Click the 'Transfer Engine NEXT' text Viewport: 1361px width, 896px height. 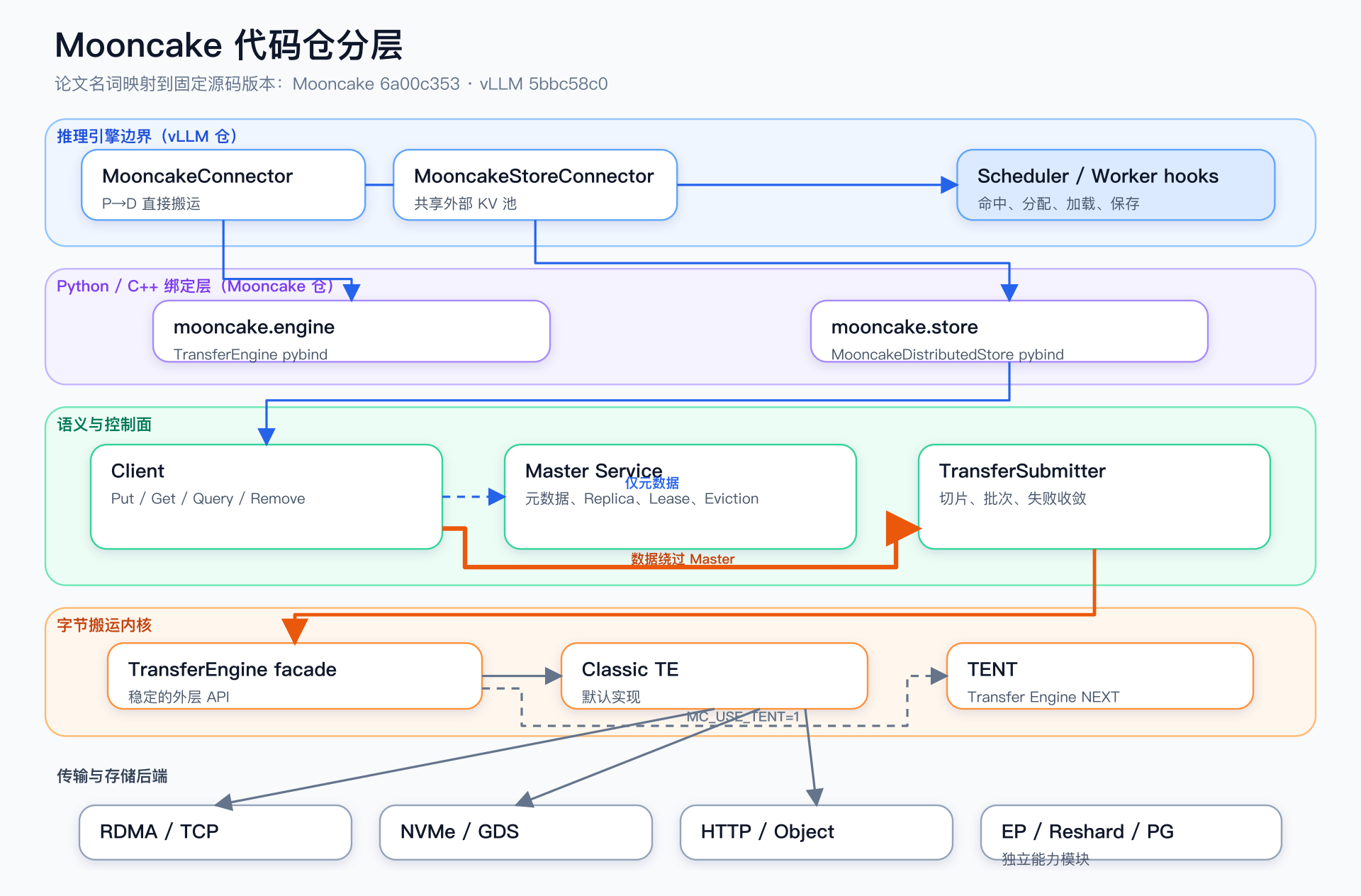point(1043,698)
